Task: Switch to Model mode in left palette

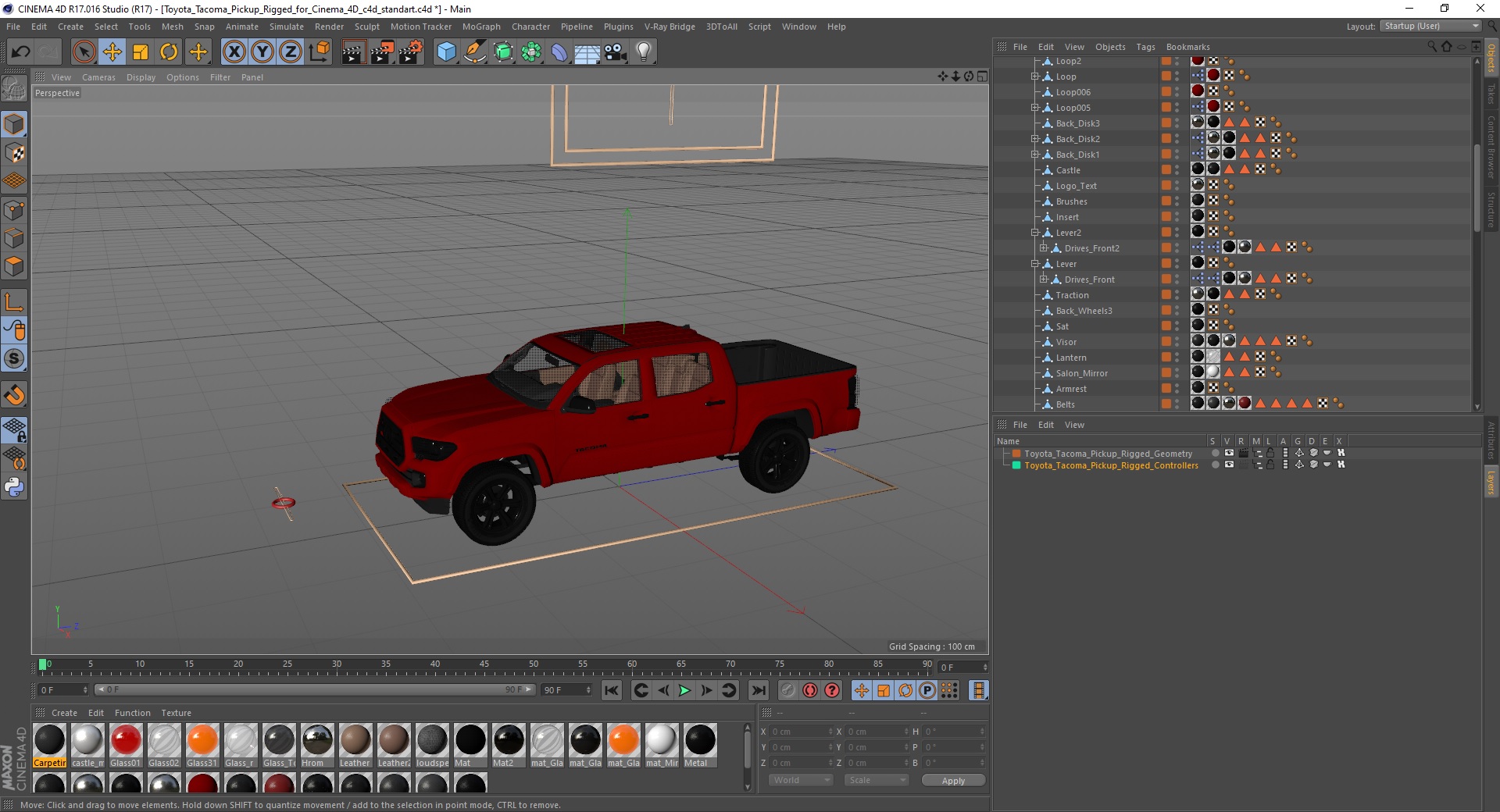Action: click(x=14, y=125)
